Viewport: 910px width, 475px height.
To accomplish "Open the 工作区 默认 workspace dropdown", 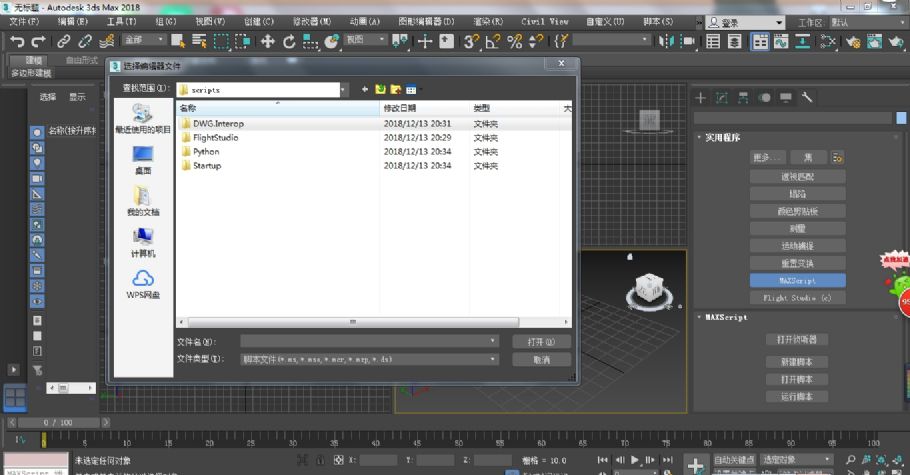I will 868,23.
